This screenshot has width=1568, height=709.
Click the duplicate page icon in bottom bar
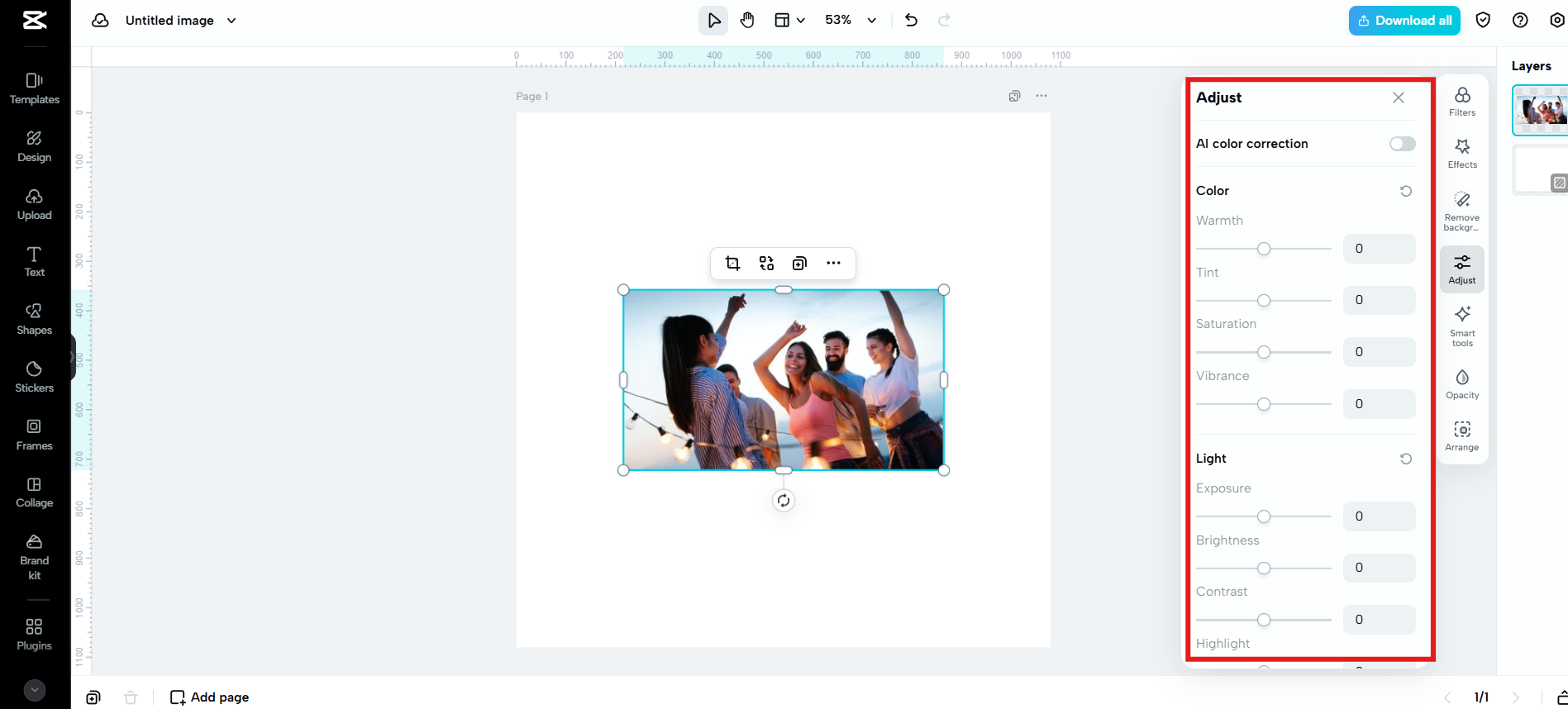(93, 697)
